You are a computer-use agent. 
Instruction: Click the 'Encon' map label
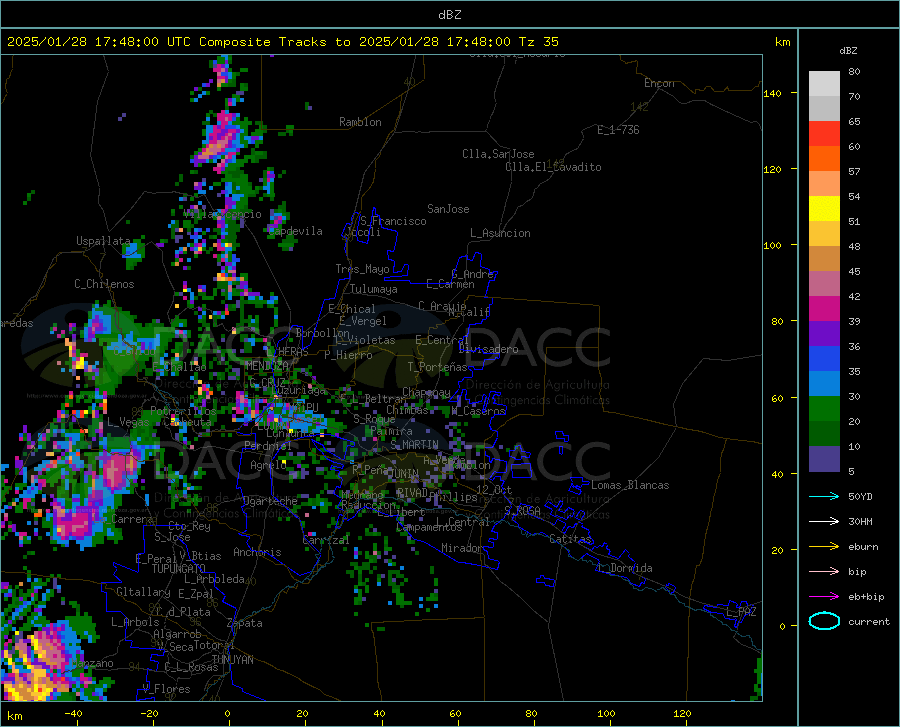pyautogui.click(x=659, y=83)
